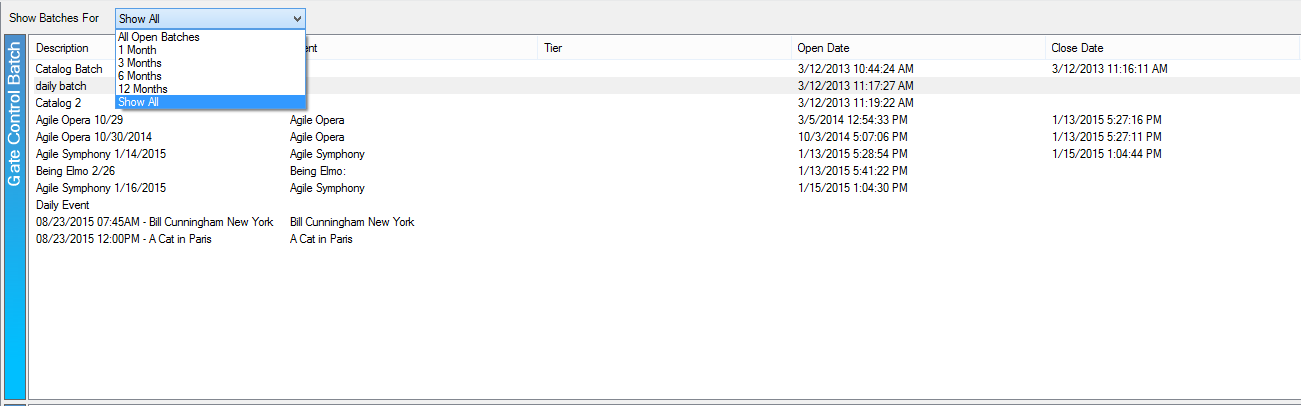Select 6 Months filter option
Viewport: 1301px width, 406px height.
click(x=140, y=76)
